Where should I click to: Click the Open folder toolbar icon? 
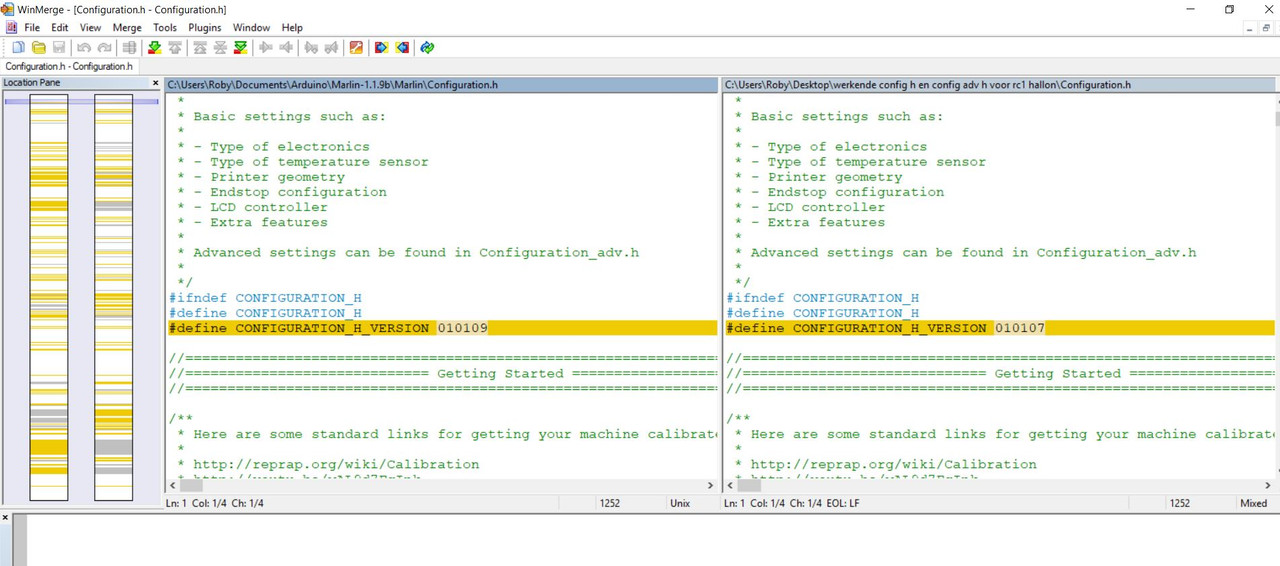(x=39, y=47)
